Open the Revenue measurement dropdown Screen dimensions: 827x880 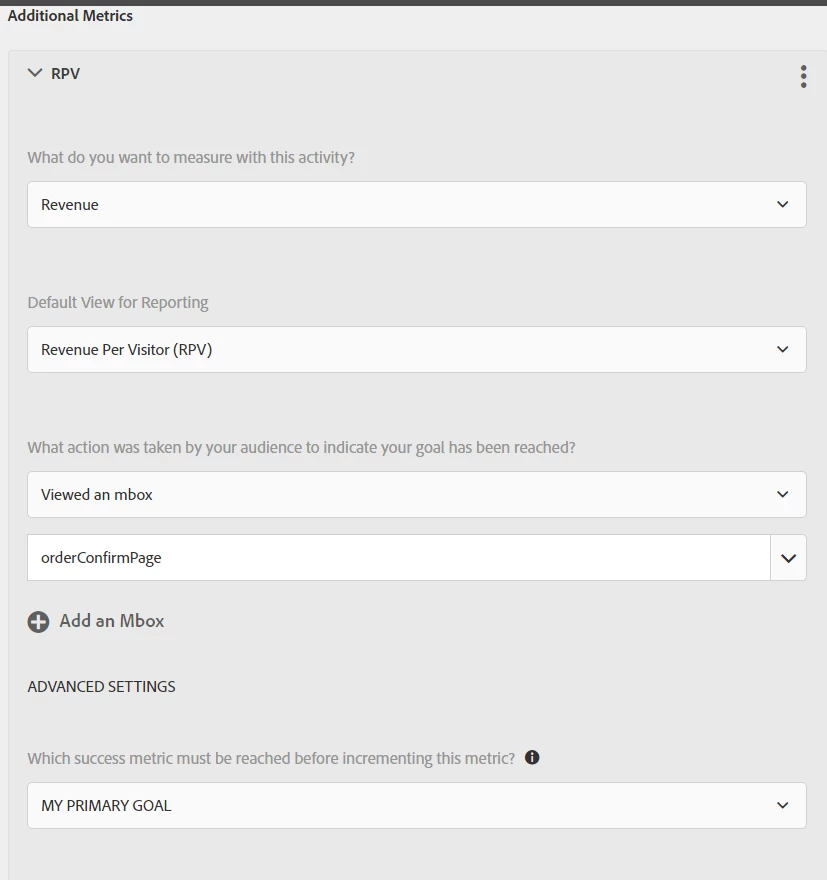pyautogui.click(x=400, y=204)
